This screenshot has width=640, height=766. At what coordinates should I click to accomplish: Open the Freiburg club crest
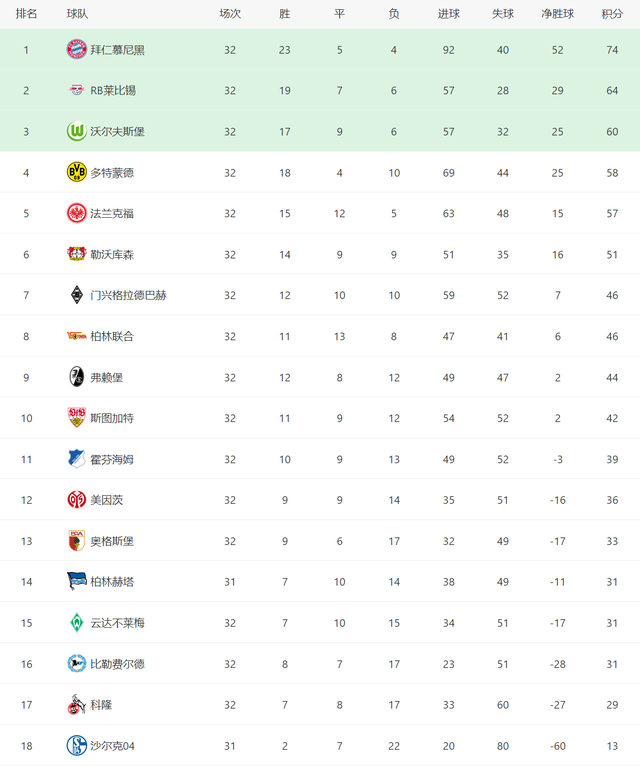(77, 377)
